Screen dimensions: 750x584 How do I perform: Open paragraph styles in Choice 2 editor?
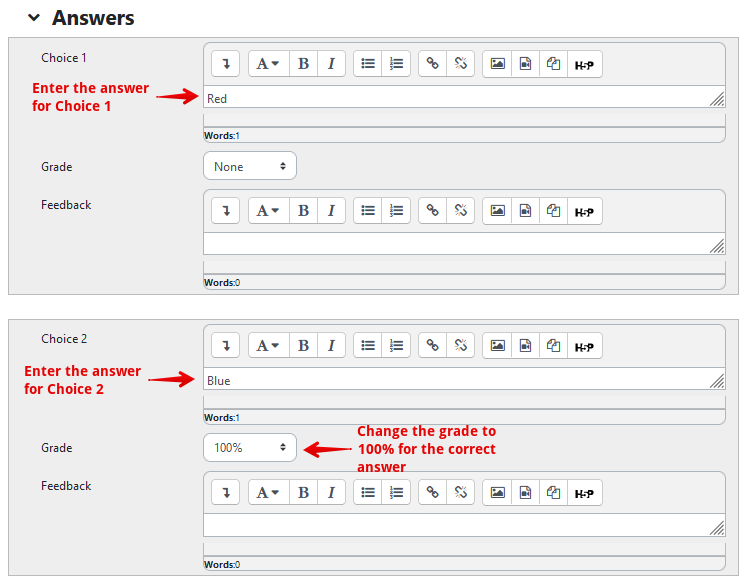coord(269,345)
